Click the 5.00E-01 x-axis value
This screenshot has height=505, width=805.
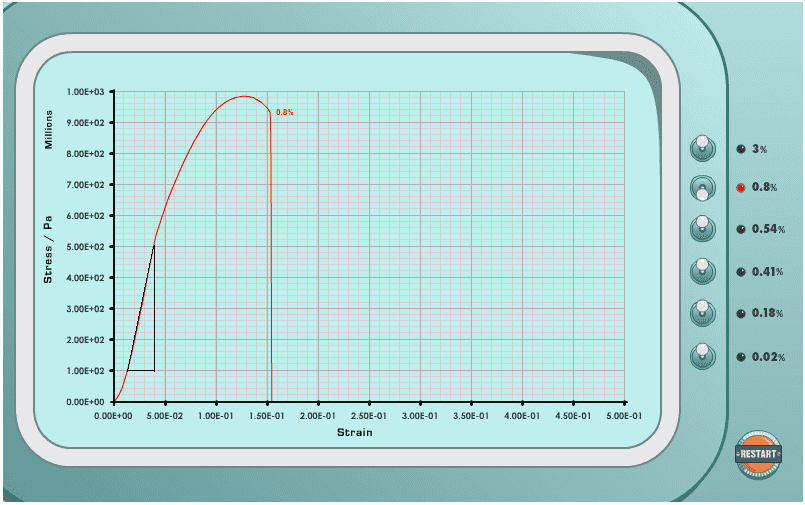[x=624, y=416]
